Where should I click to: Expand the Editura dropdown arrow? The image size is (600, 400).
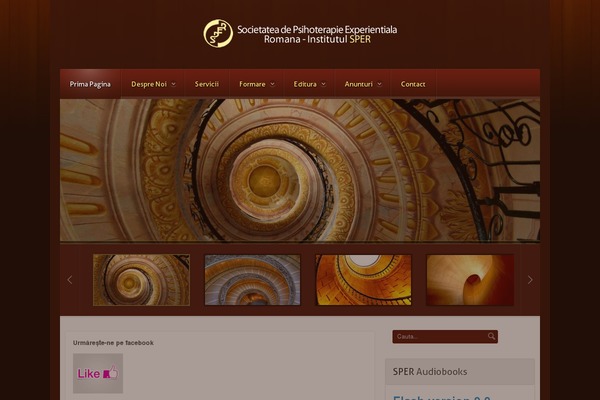pyautogui.click(x=323, y=84)
